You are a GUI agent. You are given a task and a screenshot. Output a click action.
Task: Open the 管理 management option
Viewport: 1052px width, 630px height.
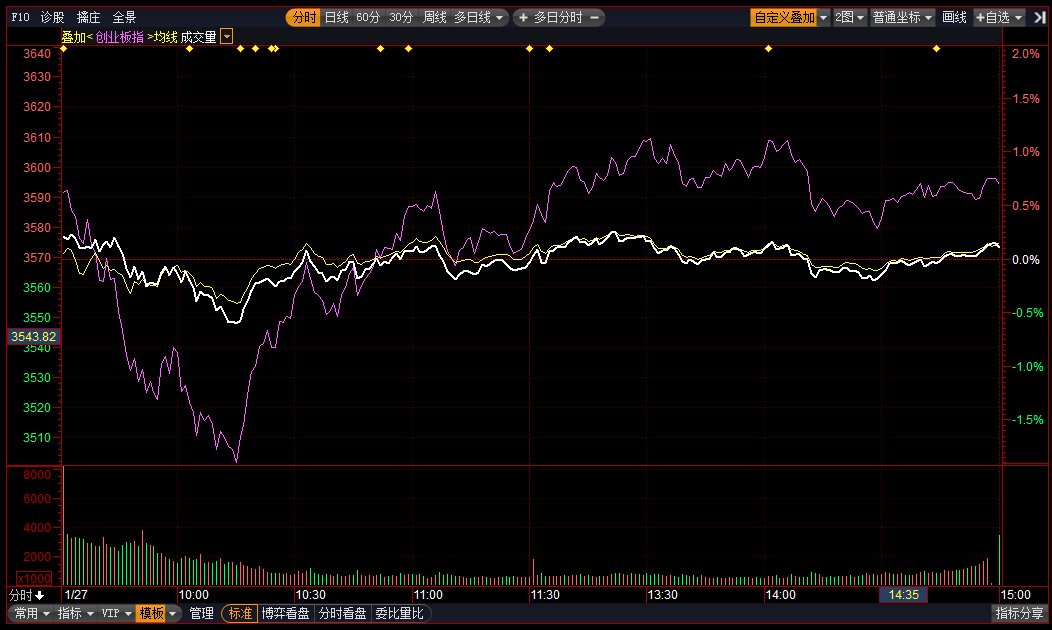(201, 613)
